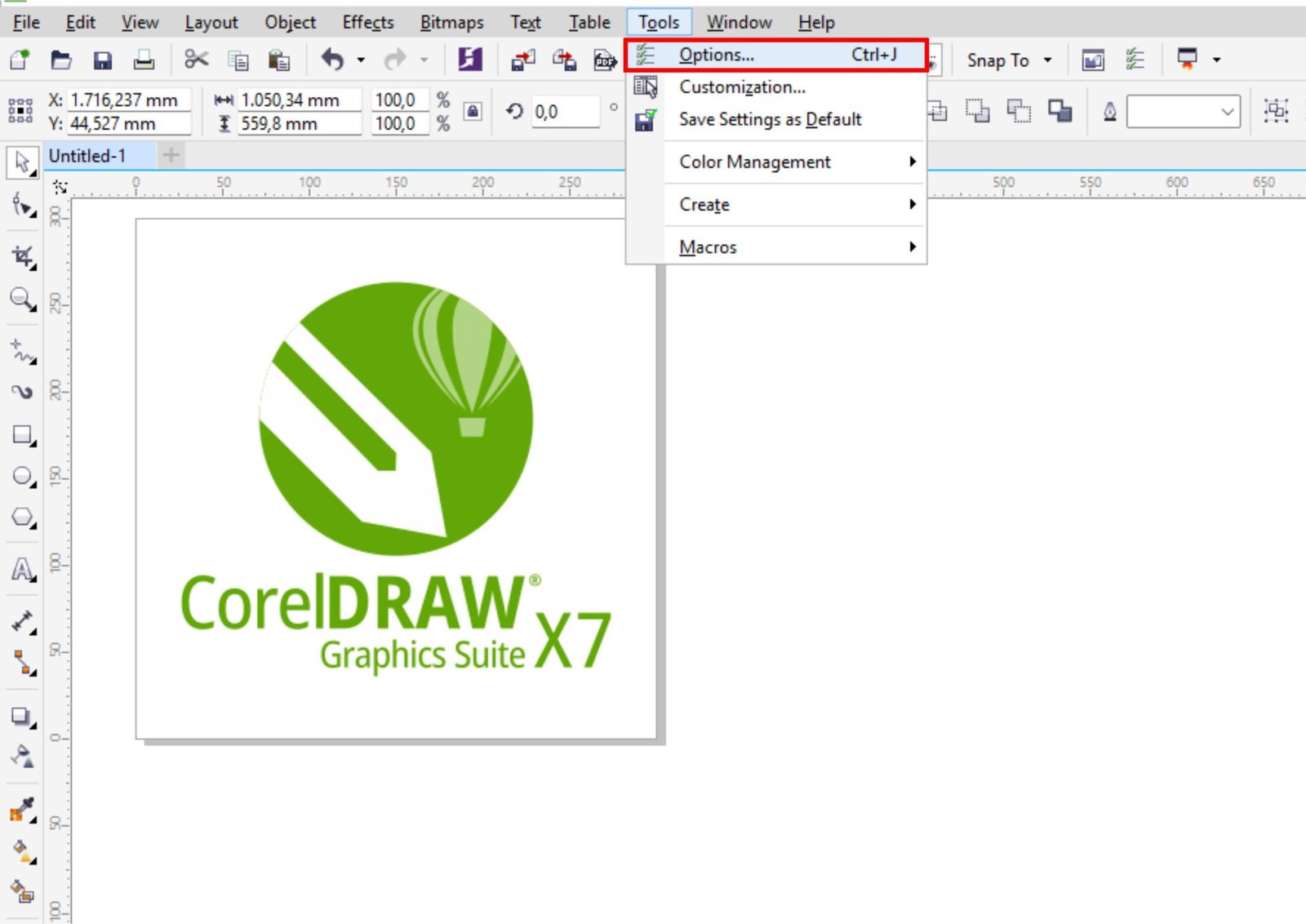Click Save Settings as Default

tap(769, 119)
